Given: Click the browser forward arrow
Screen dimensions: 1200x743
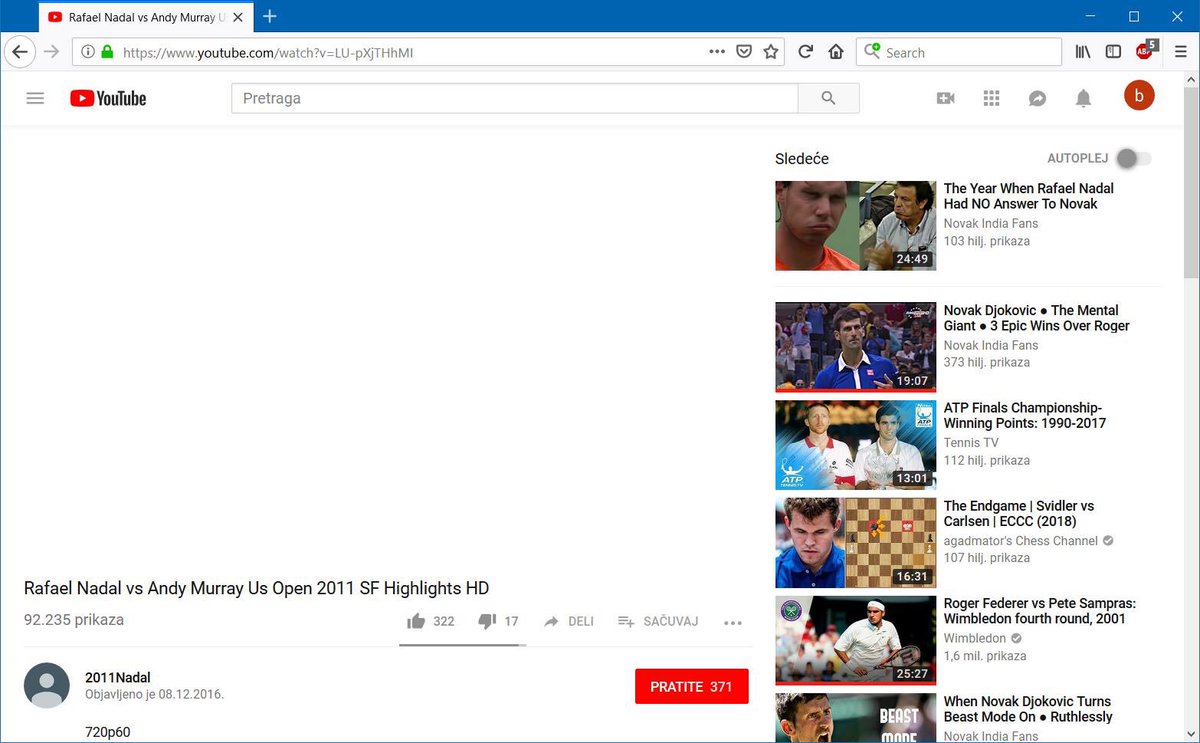Looking at the screenshot, I should click(52, 52).
